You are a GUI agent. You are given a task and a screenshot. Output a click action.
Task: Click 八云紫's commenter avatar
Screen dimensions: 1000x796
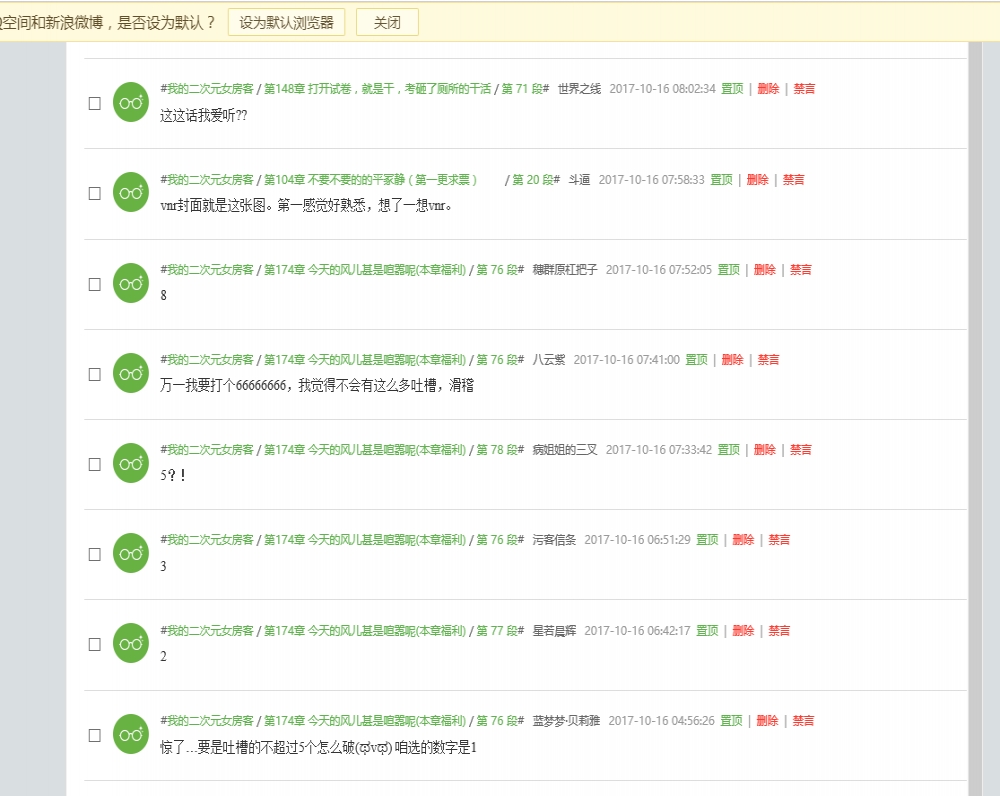click(130, 373)
